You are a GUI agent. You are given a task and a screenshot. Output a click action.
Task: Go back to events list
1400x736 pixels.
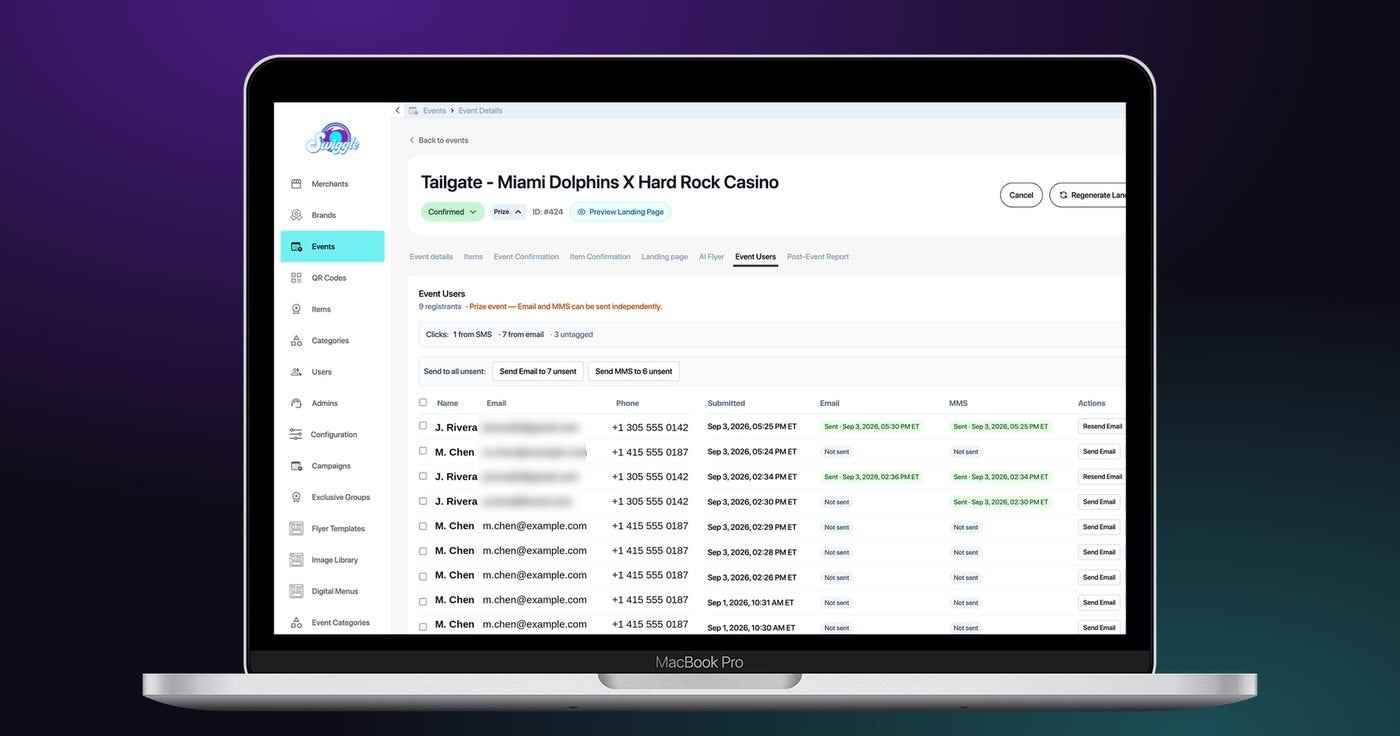click(438, 140)
